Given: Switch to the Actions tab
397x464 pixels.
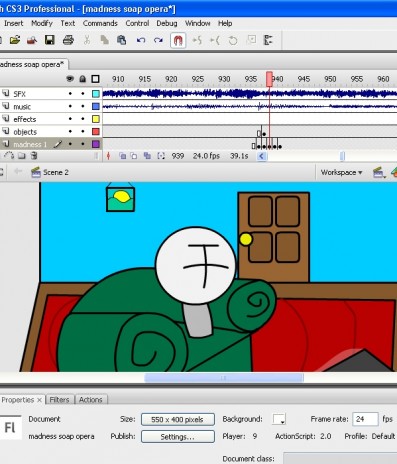Looking at the screenshot, I should click(91, 400).
